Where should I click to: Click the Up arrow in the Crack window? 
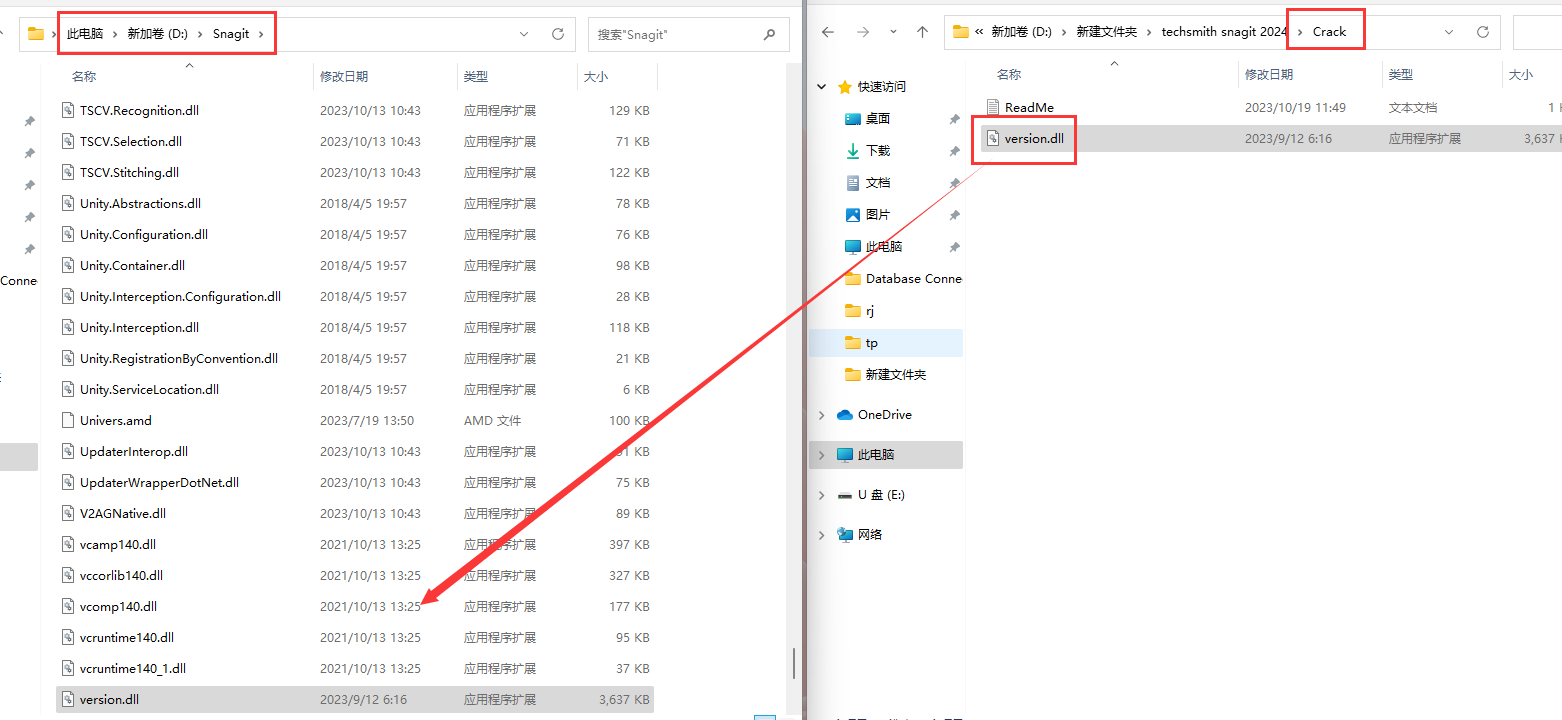pos(922,32)
